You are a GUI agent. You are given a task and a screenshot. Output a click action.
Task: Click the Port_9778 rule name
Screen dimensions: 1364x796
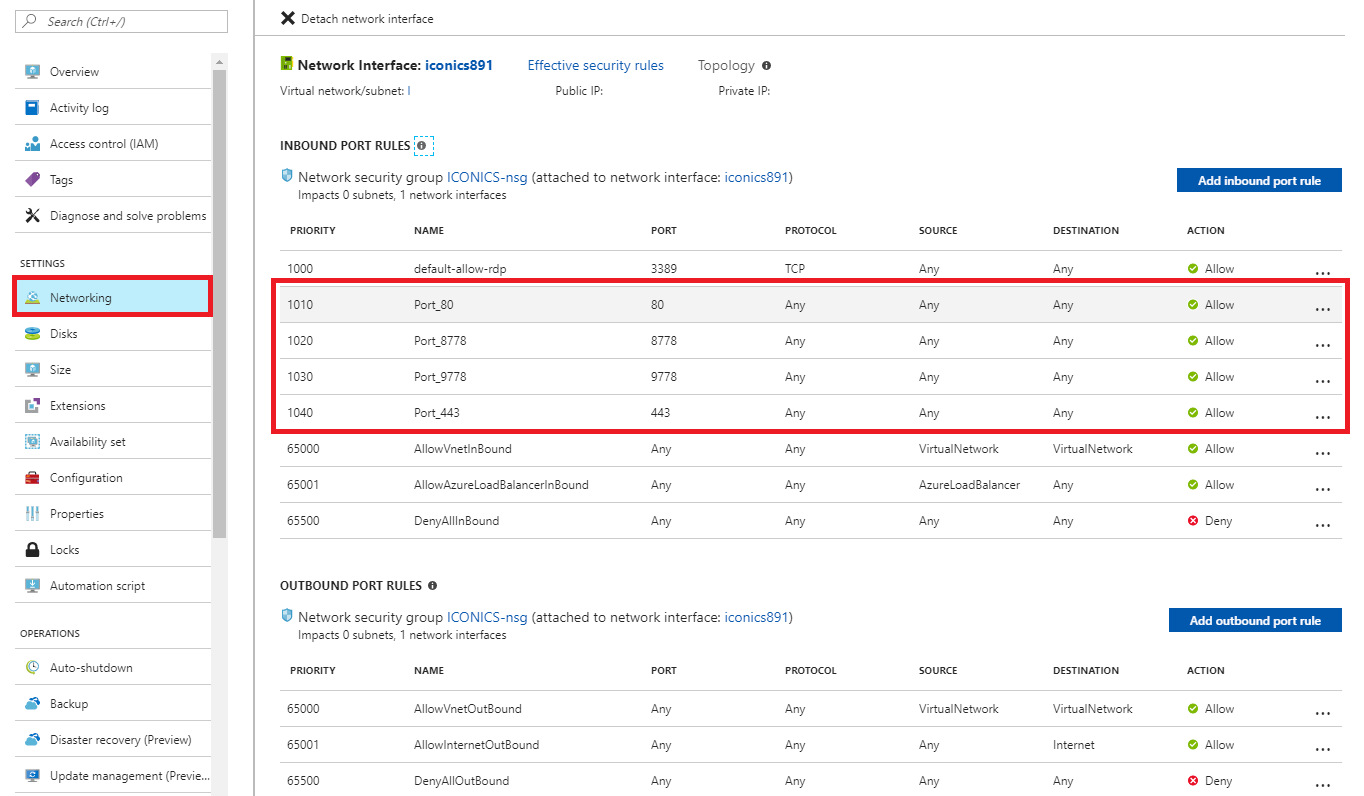[x=440, y=377]
